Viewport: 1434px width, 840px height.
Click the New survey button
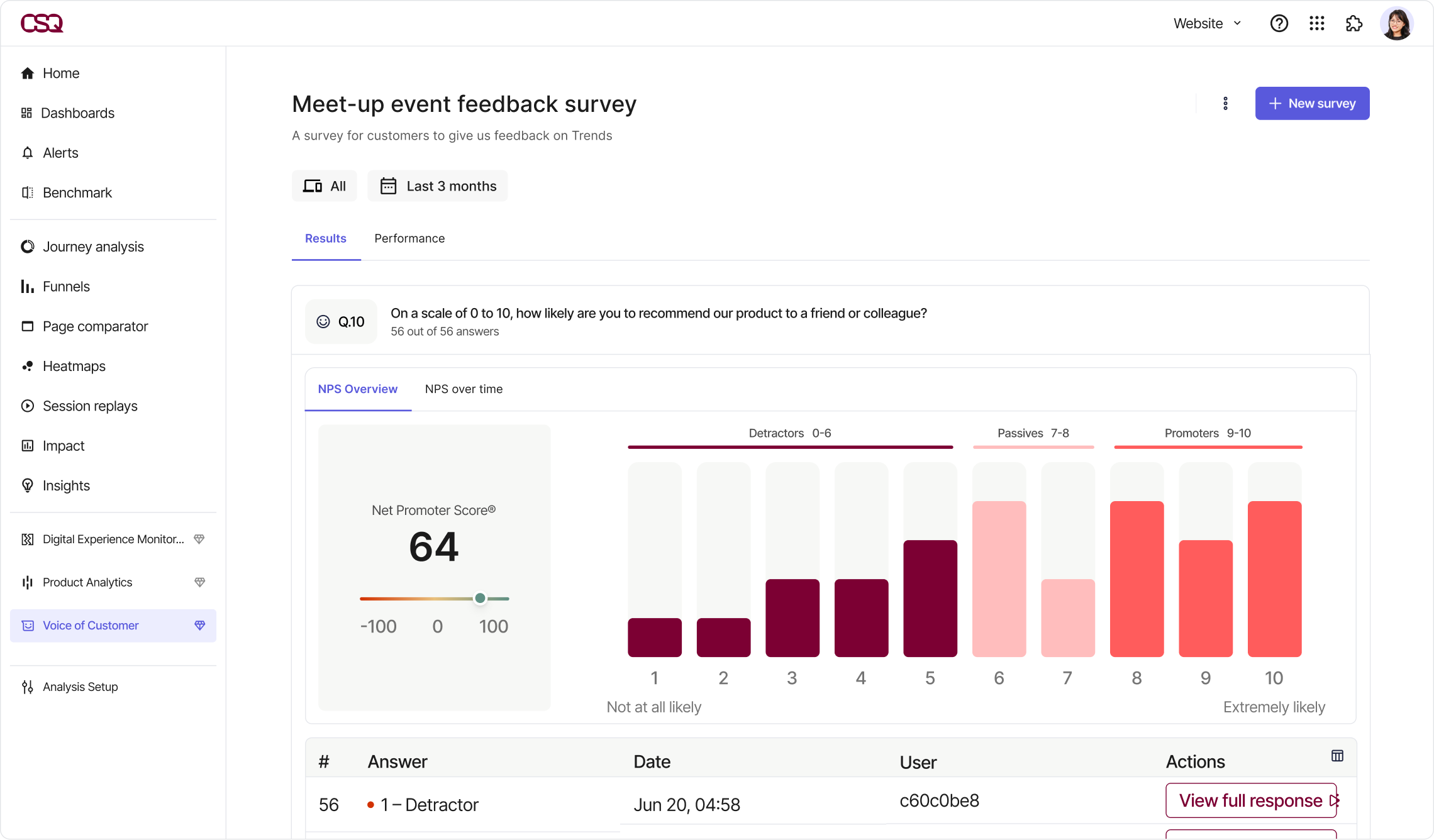[x=1311, y=103]
